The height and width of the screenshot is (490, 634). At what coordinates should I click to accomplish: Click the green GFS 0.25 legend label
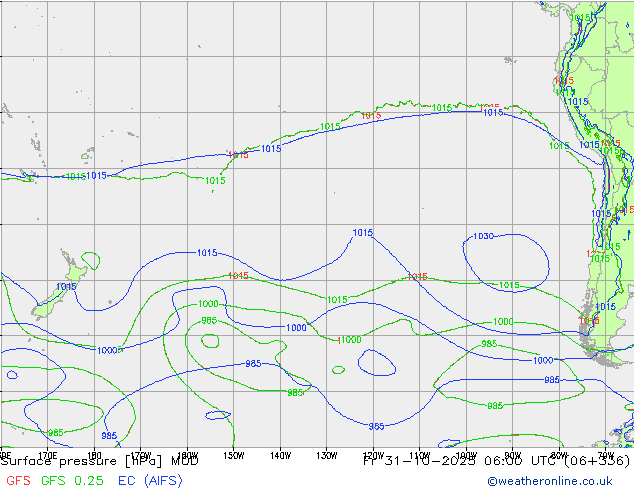coord(72,480)
